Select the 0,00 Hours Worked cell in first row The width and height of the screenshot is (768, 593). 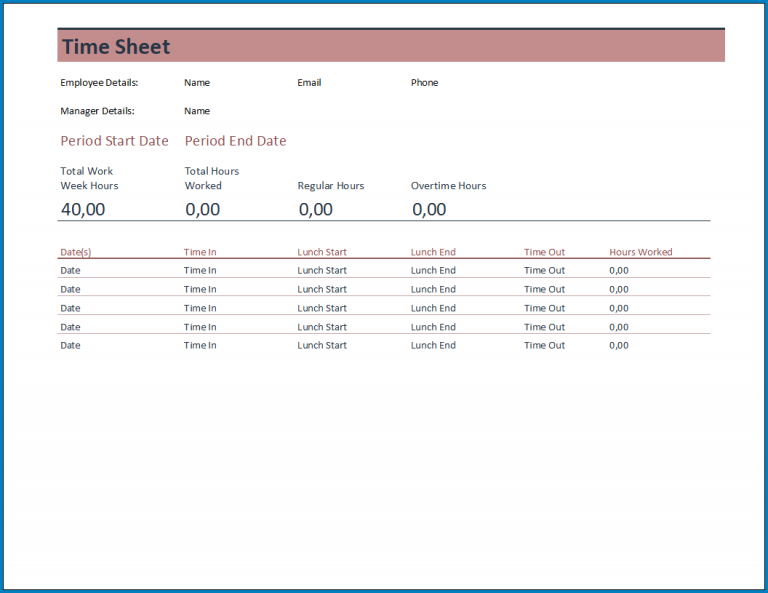coord(619,270)
